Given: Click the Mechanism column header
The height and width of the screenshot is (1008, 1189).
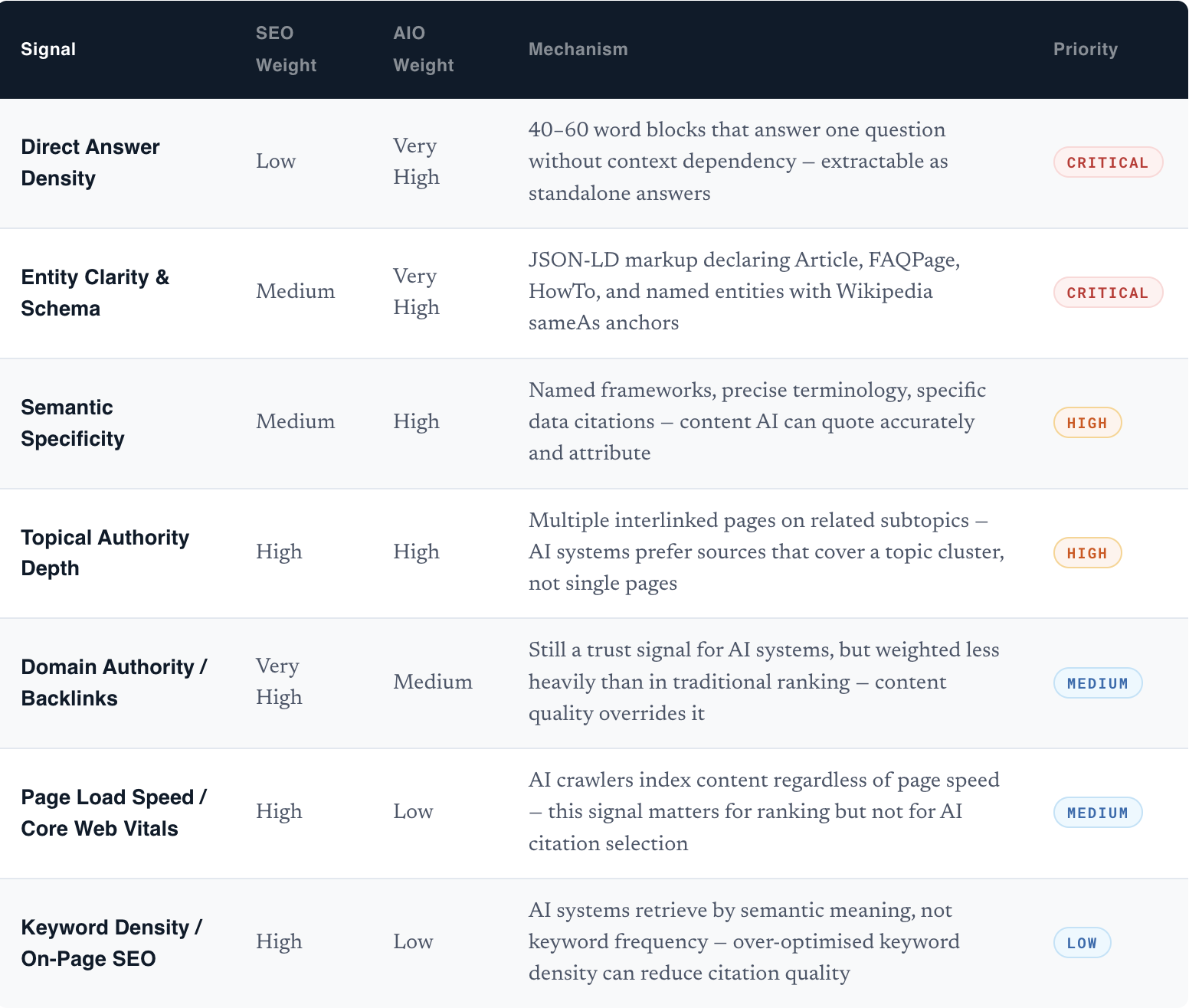Looking at the screenshot, I should tap(578, 49).
